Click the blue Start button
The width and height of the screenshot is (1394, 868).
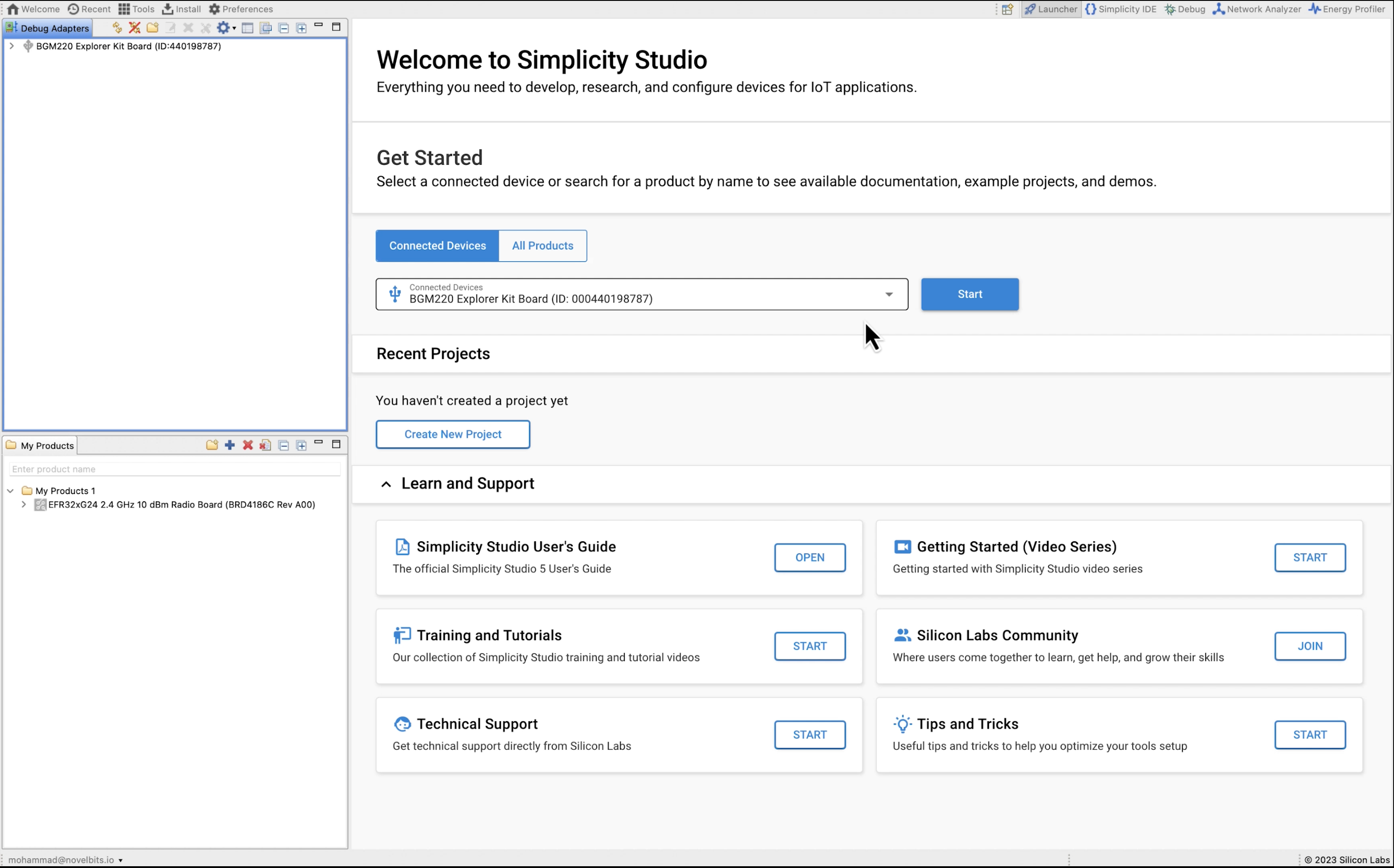pyautogui.click(x=970, y=295)
